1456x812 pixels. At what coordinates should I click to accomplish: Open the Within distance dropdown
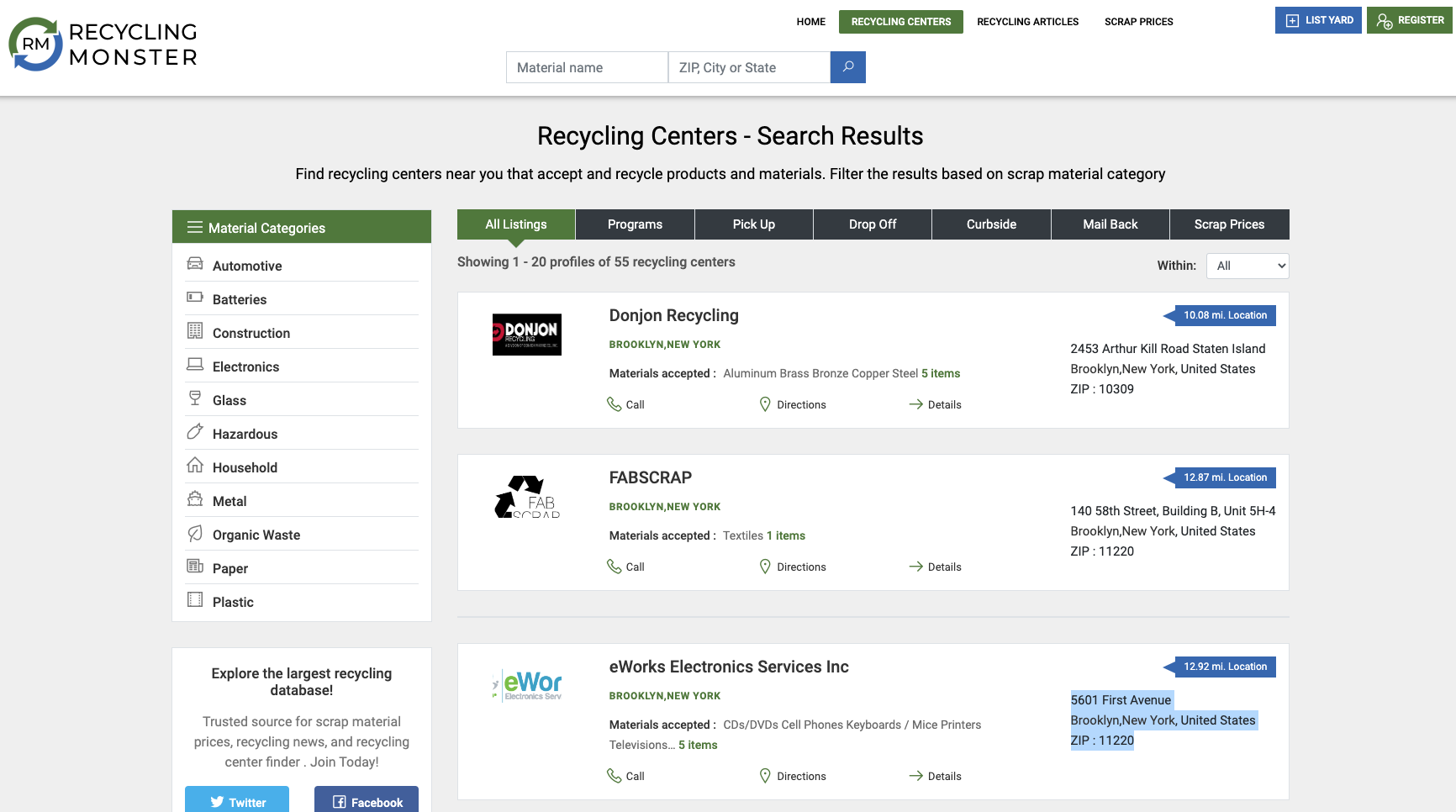click(1248, 266)
